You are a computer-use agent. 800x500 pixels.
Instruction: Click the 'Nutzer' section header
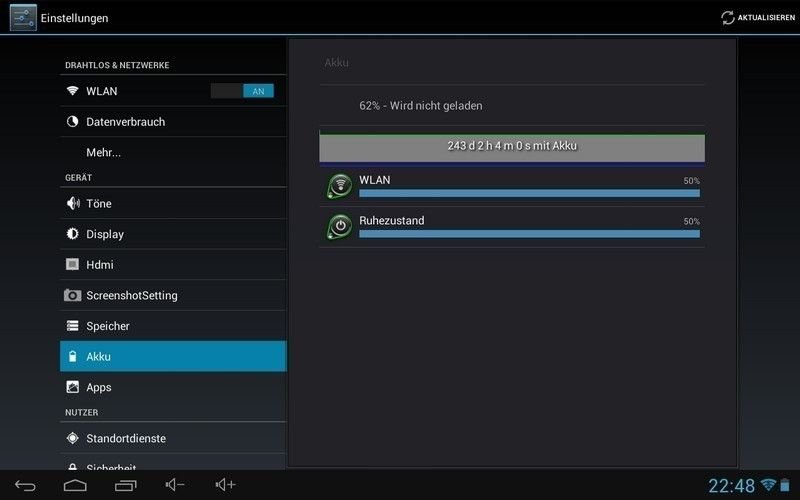(x=82, y=412)
